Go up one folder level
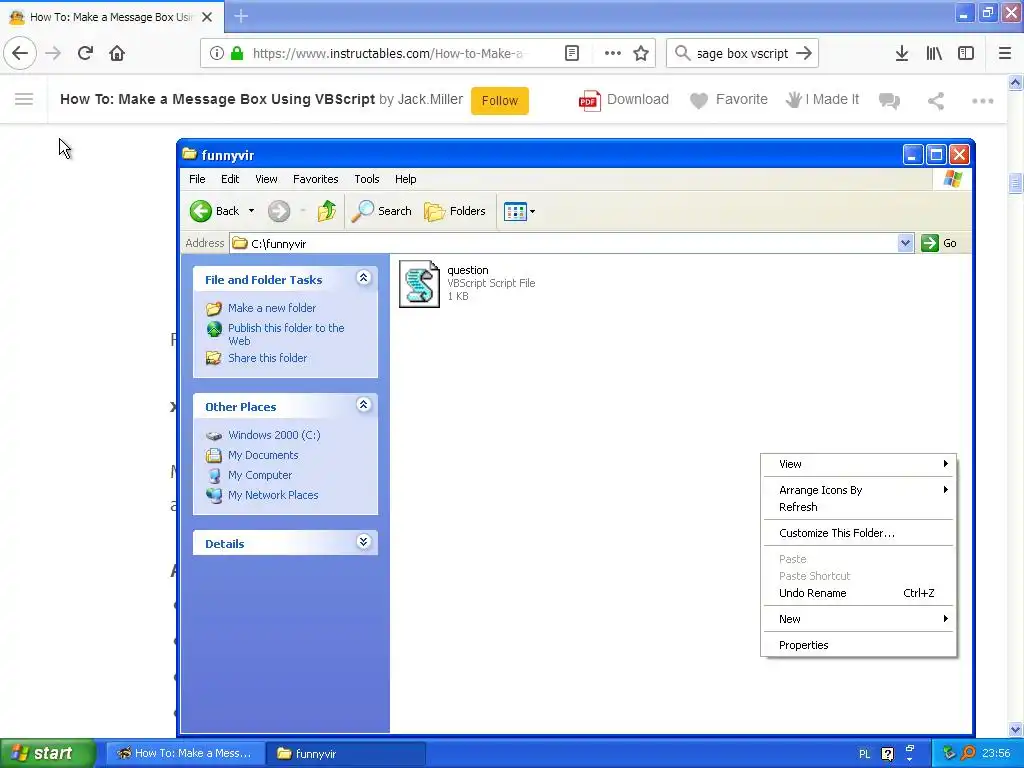 pyautogui.click(x=327, y=211)
